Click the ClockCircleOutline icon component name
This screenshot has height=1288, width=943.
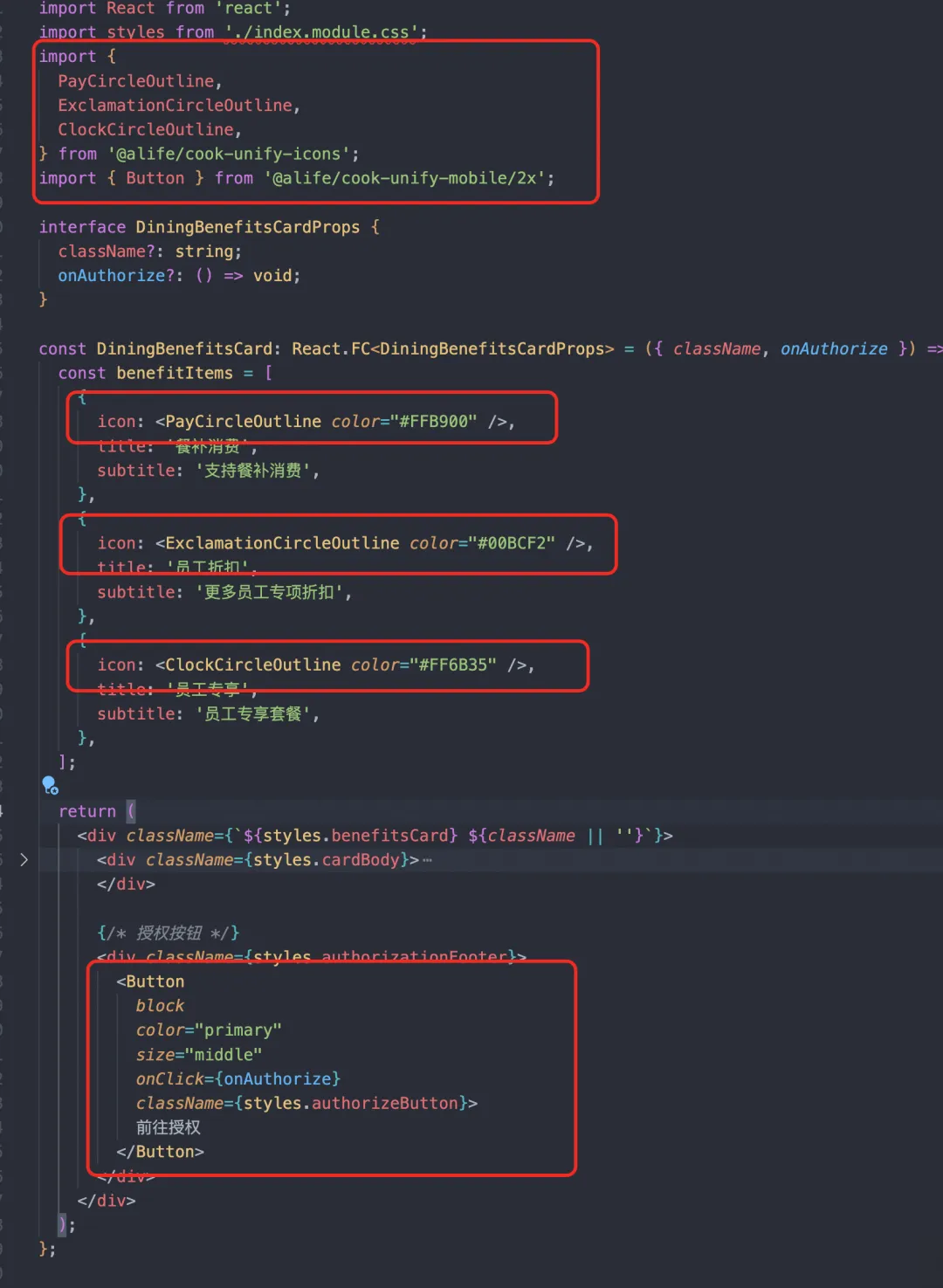[251, 665]
